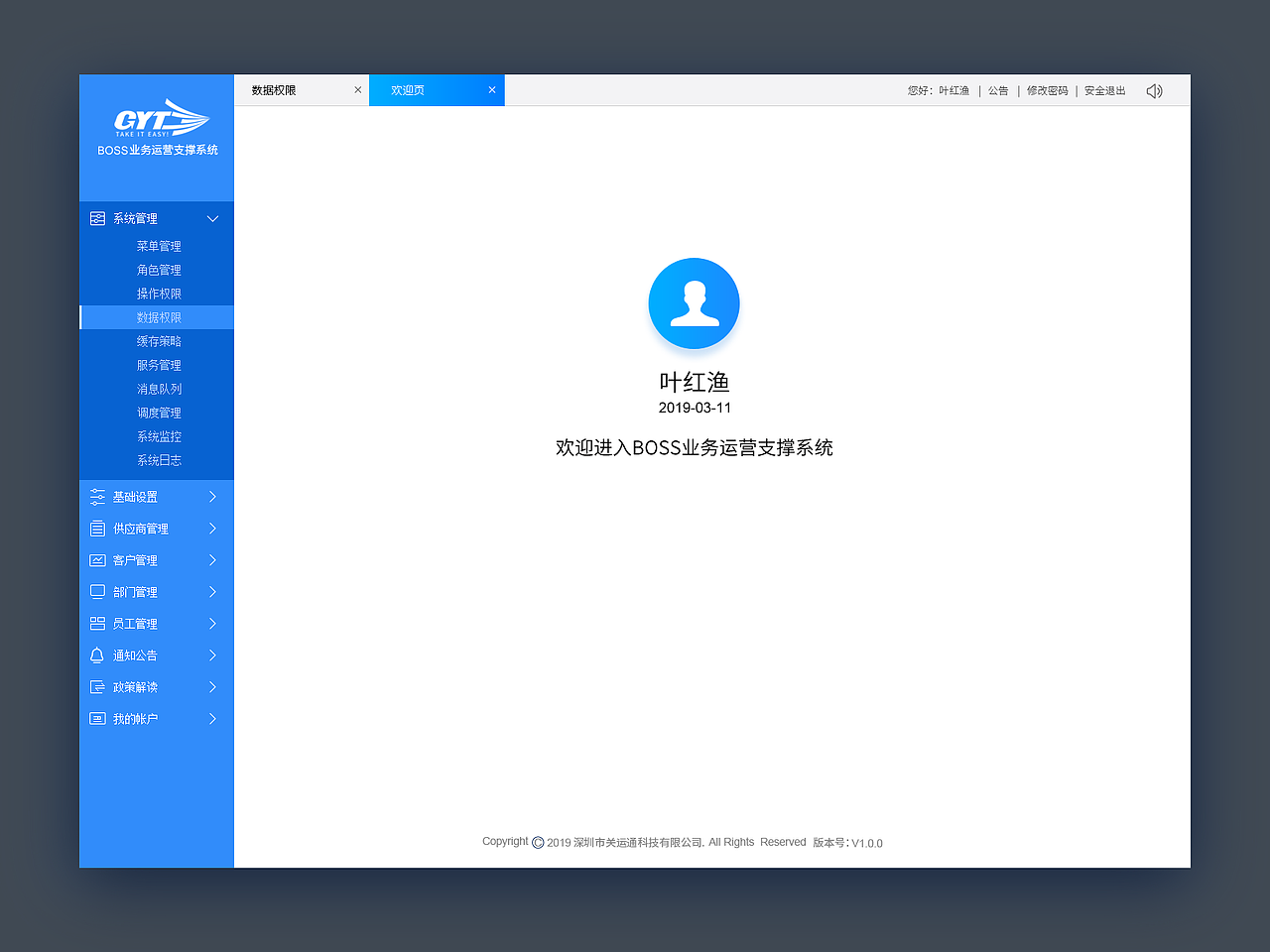The image size is (1270, 952).
Task: Click the 部门管理 monitor icon
Action: point(97,591)
